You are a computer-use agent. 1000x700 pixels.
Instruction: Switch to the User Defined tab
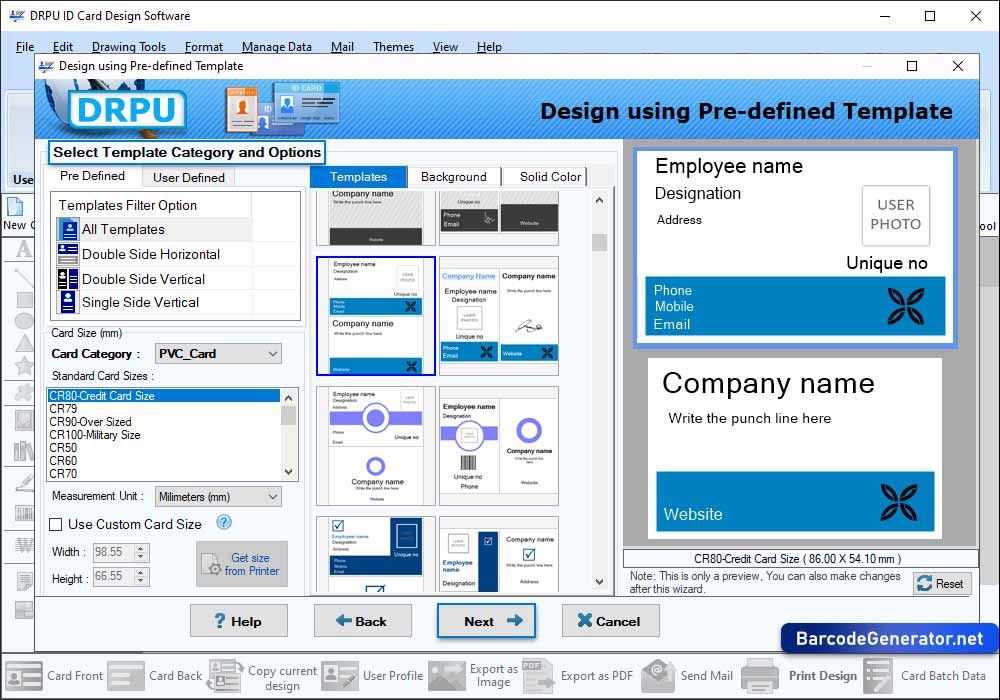point(189,177)
